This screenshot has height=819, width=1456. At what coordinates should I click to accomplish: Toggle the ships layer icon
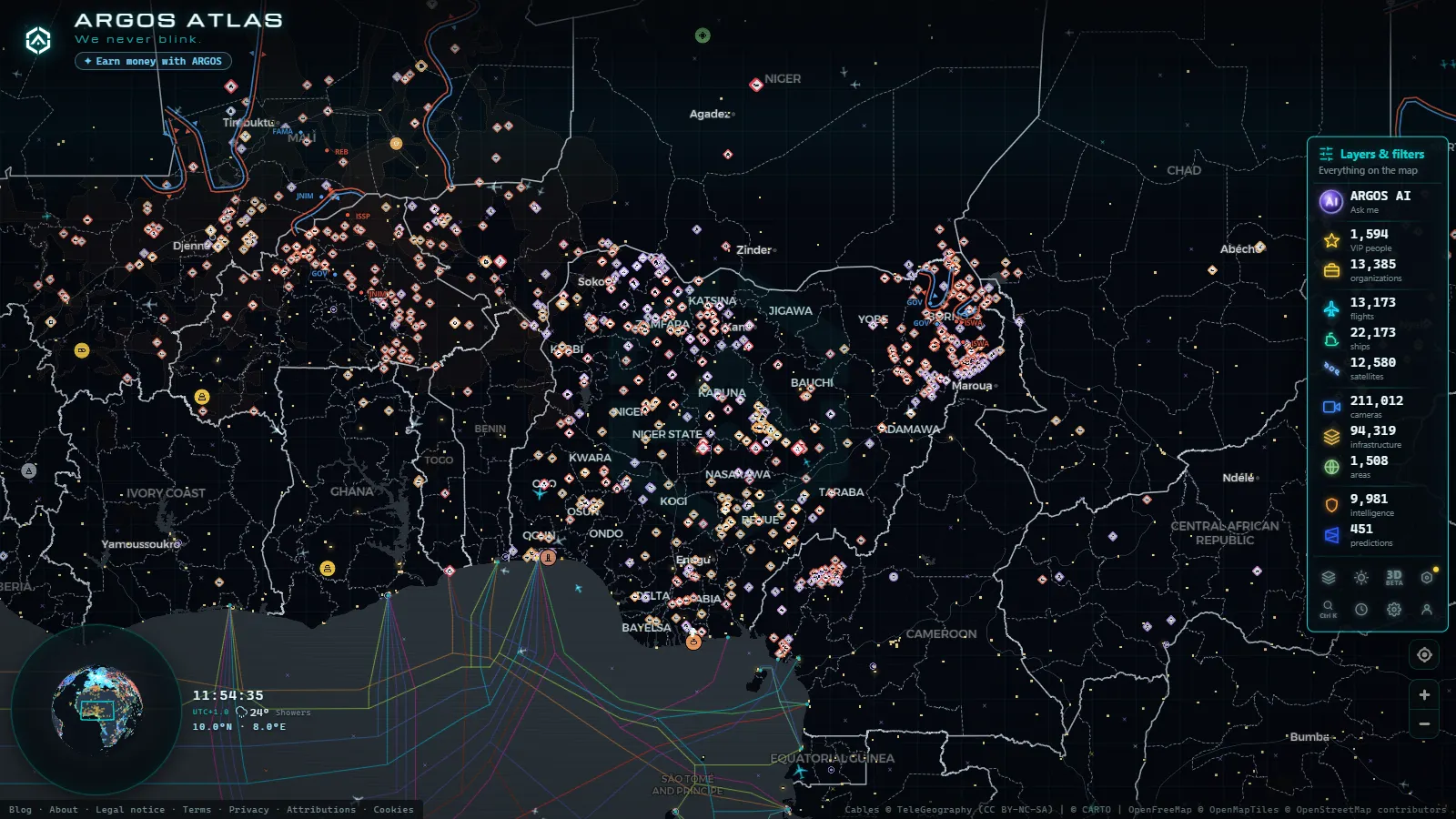point(1331,339)
